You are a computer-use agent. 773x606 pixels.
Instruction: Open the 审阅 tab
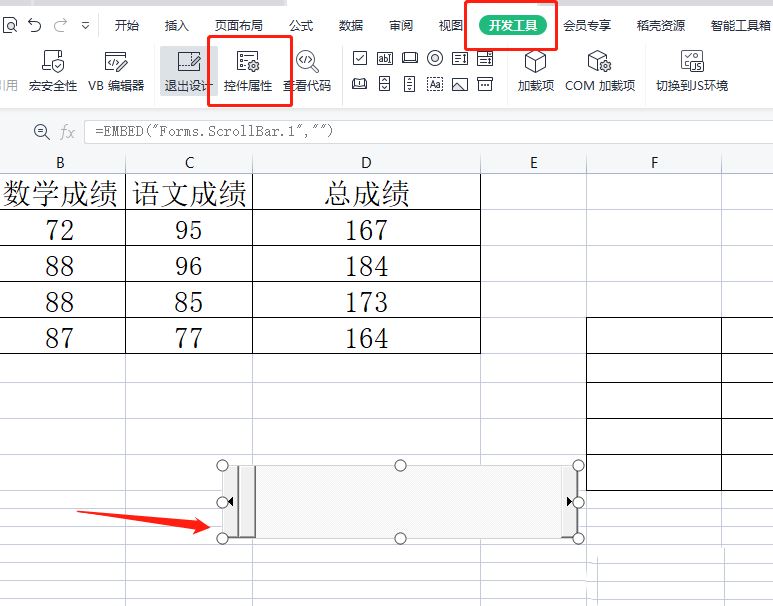coord(401,25)
